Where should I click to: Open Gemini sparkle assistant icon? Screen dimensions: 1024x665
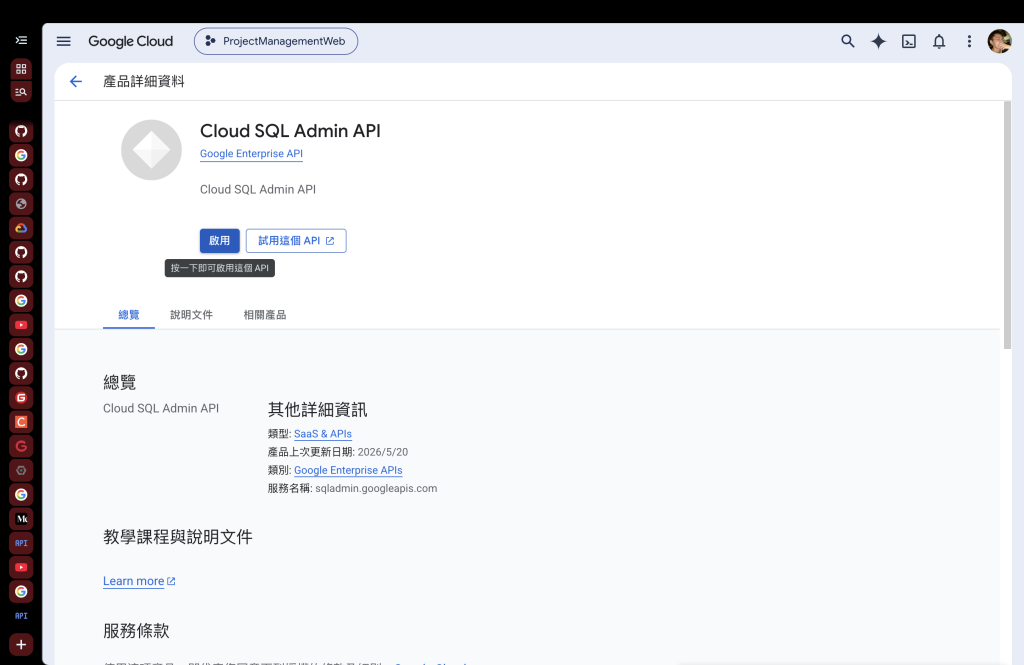pyautogui.click(x=878, y=41)
